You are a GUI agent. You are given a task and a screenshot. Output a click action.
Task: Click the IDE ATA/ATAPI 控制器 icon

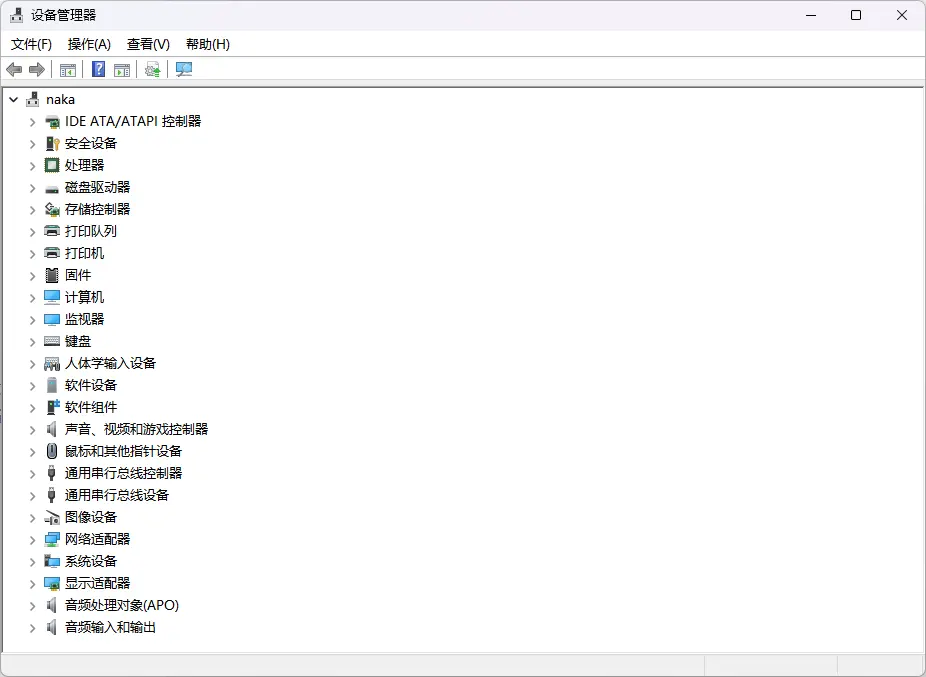point(52,122)
